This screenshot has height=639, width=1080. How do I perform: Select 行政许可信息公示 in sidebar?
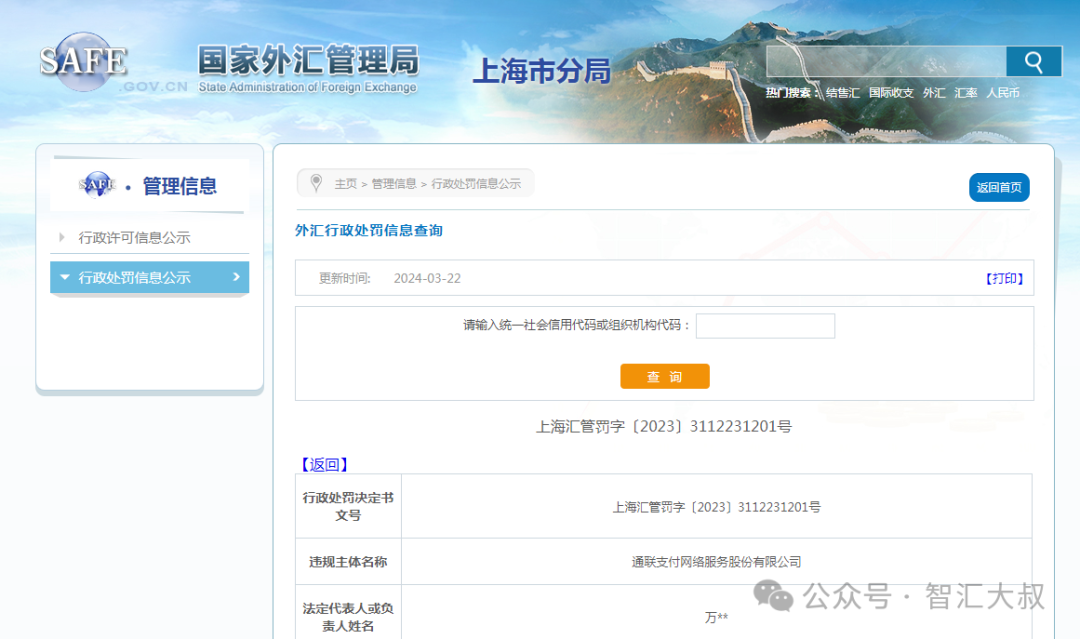[x=134, y=238]
